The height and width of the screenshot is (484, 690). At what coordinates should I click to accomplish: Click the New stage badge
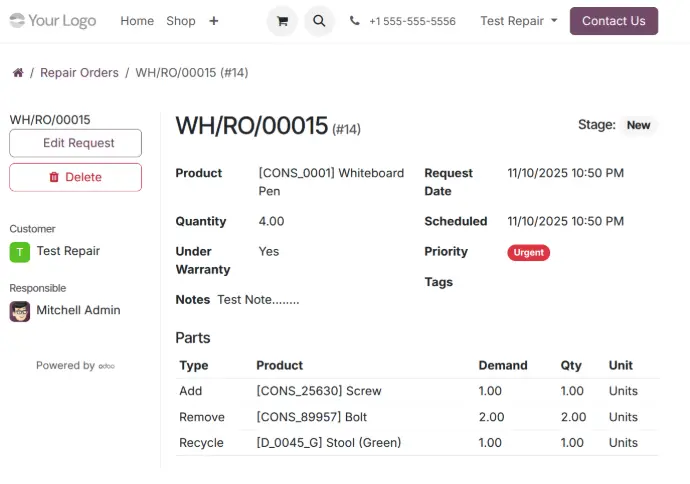tap(638, 125)
